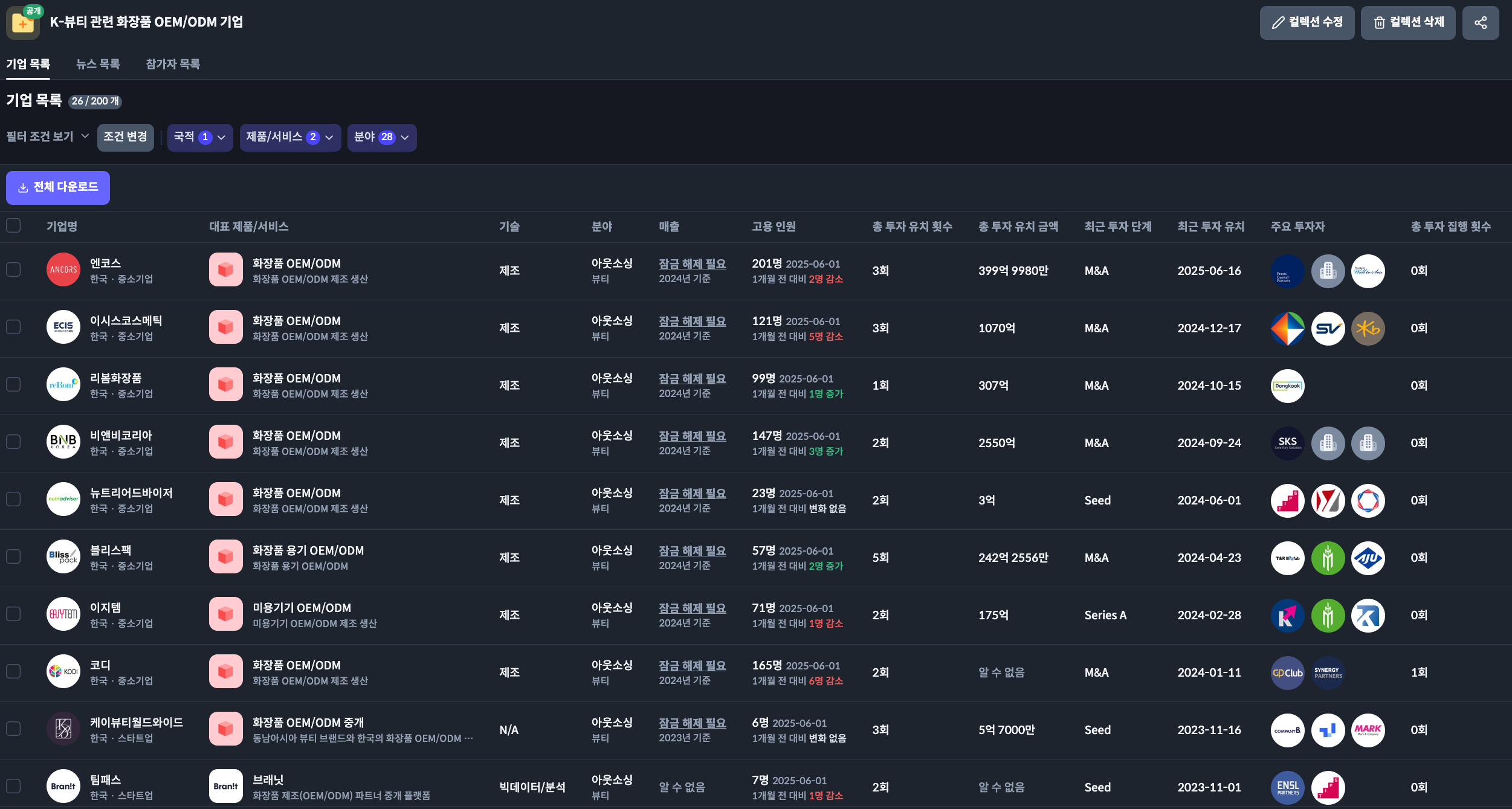Click the 브래닛 product icon
1512x809 pixels.
pos(225,787)
